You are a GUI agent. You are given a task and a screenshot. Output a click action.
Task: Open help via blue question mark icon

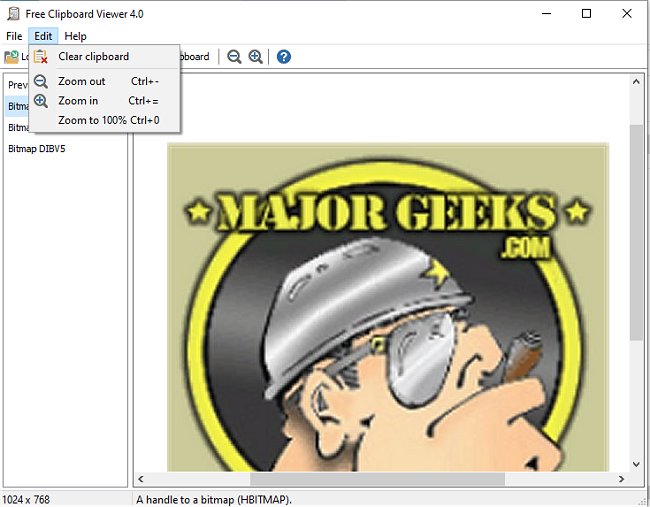pyautogui.click(x=284, y=57)
